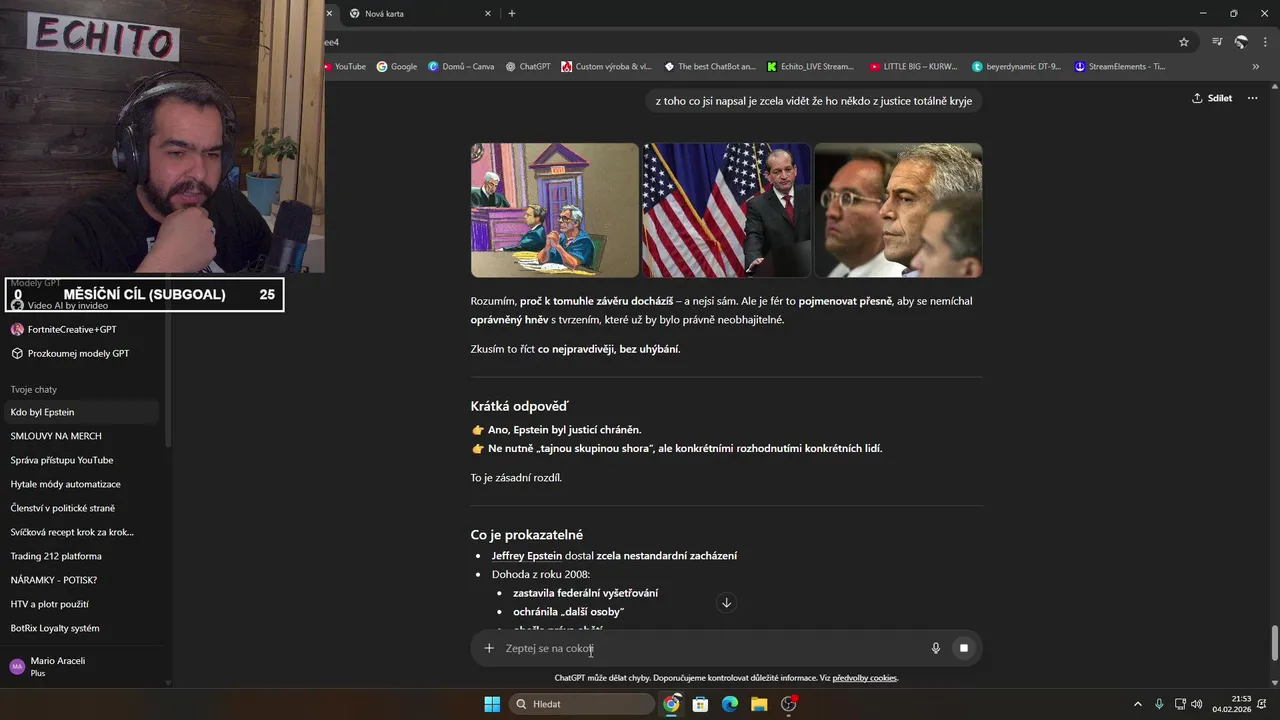Screen dimensions: 1280x720
Task: Open The best ChatBot bookmark
Action: point(710,66)
